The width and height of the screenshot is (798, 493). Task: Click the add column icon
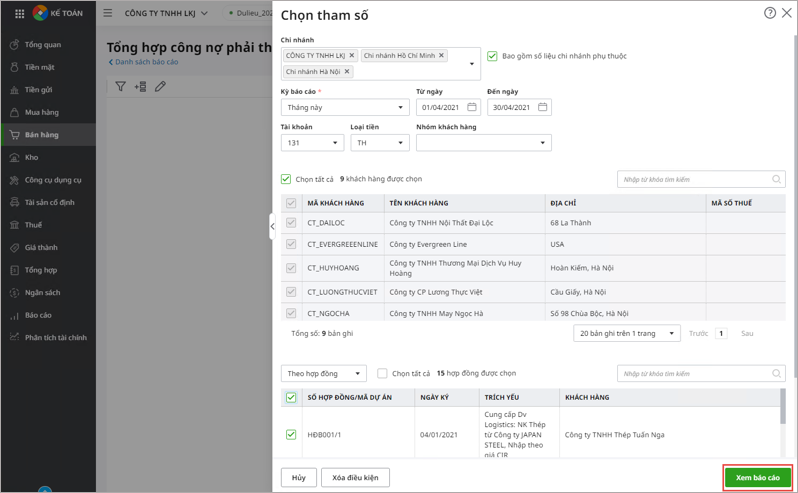140,86
